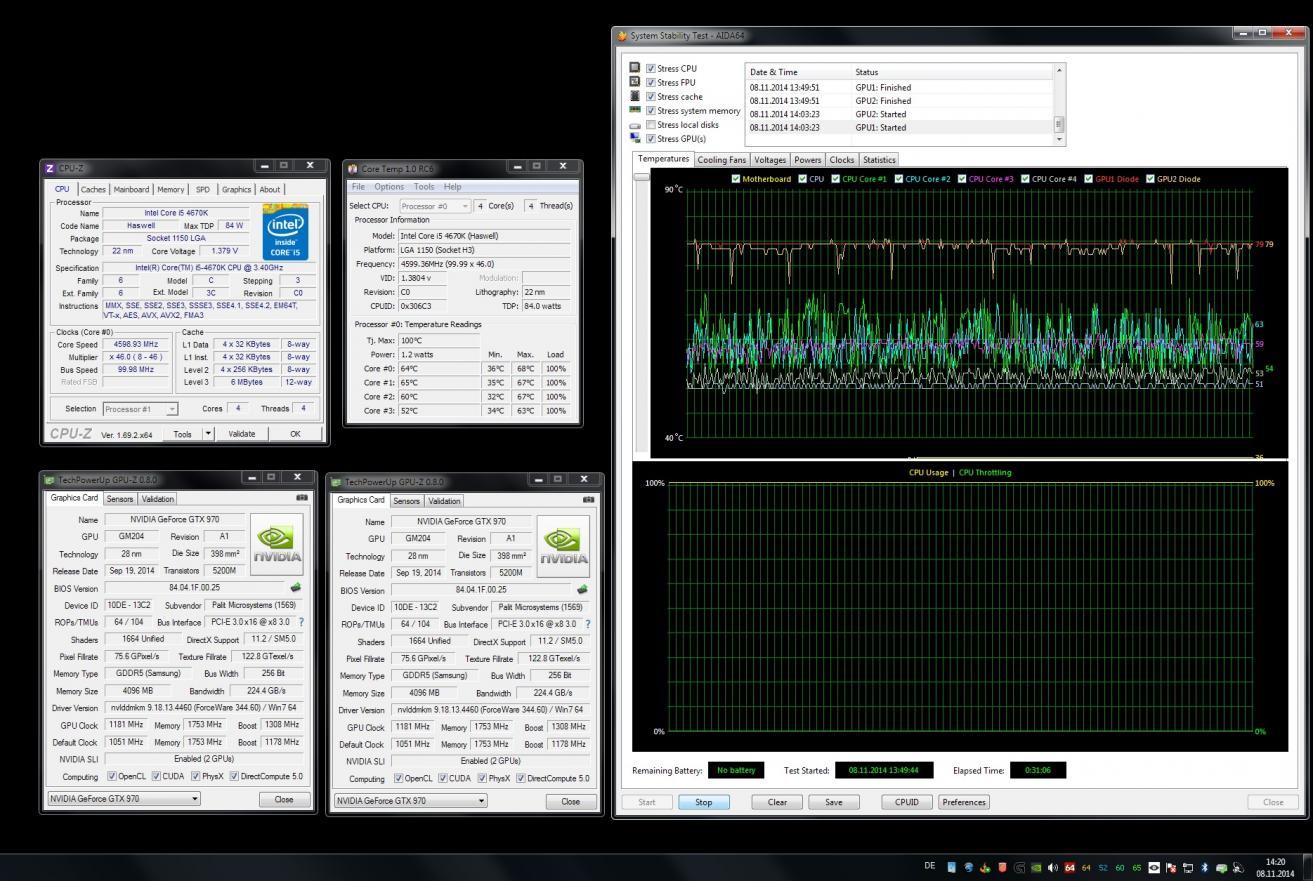The image size is (1313, 881).
Task: Open GPU selector dropdown in left GPU-Z window
Action: (125, 800)
